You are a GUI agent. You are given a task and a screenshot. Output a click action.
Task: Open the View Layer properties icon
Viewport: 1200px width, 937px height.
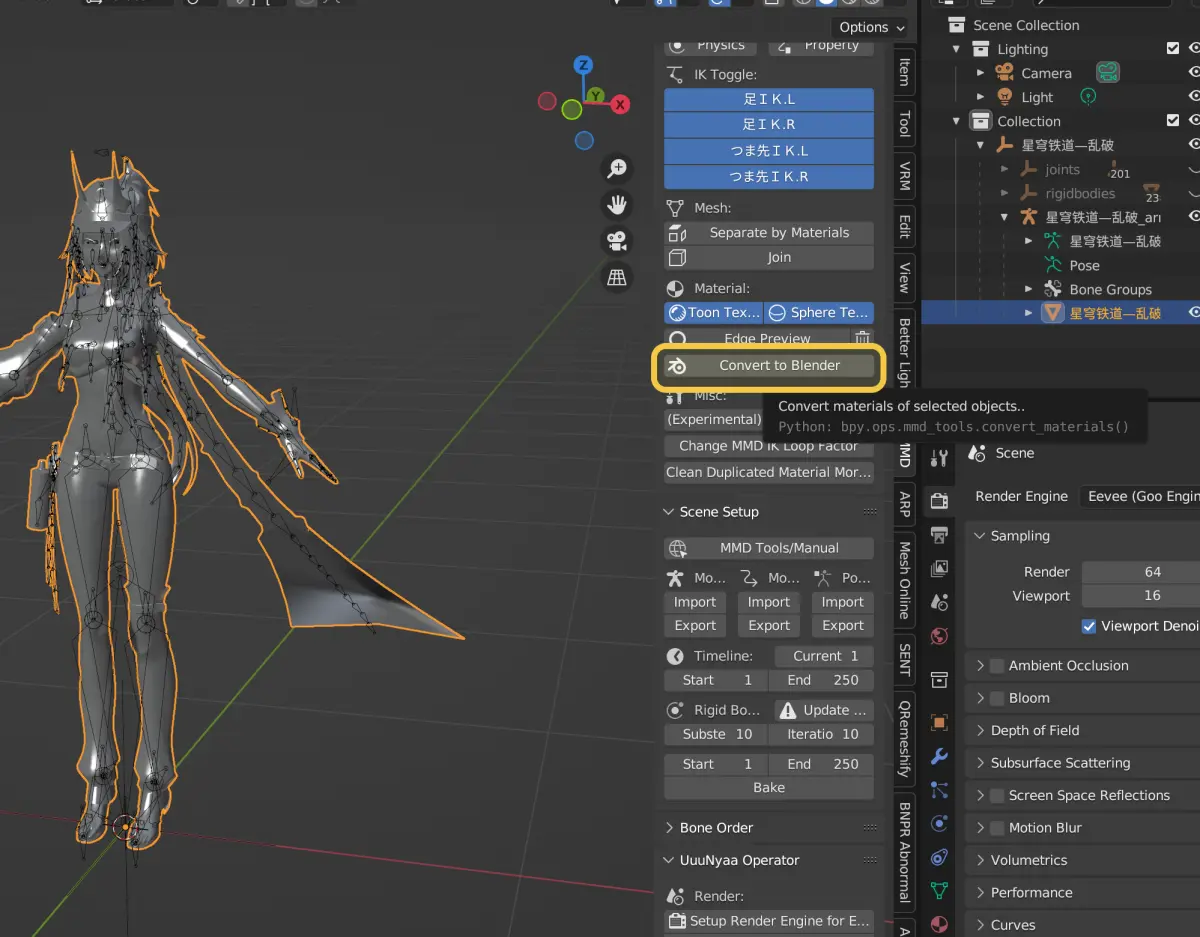coord(939,569)
